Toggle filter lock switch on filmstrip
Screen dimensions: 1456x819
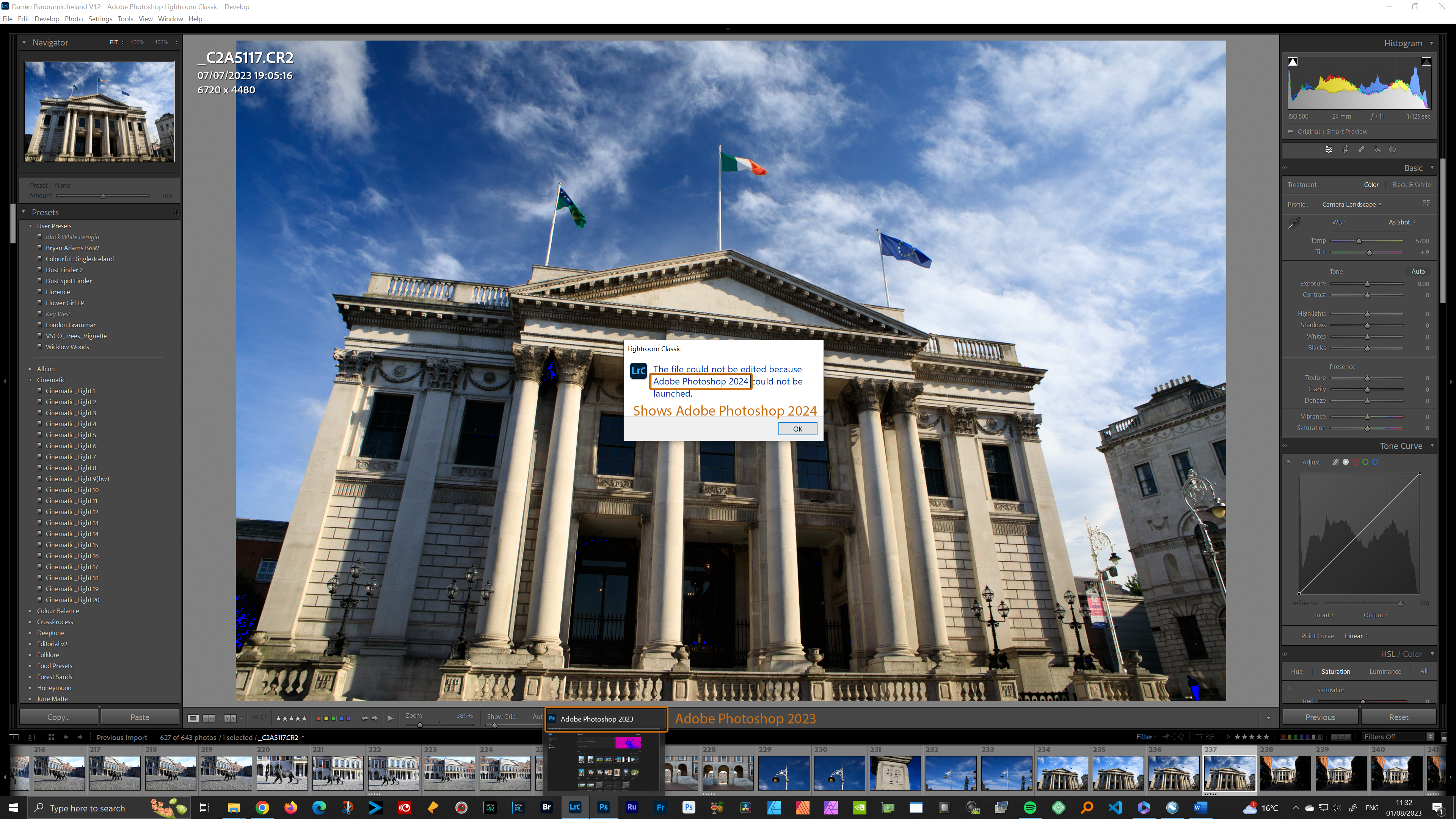[x=1444, y=737]
